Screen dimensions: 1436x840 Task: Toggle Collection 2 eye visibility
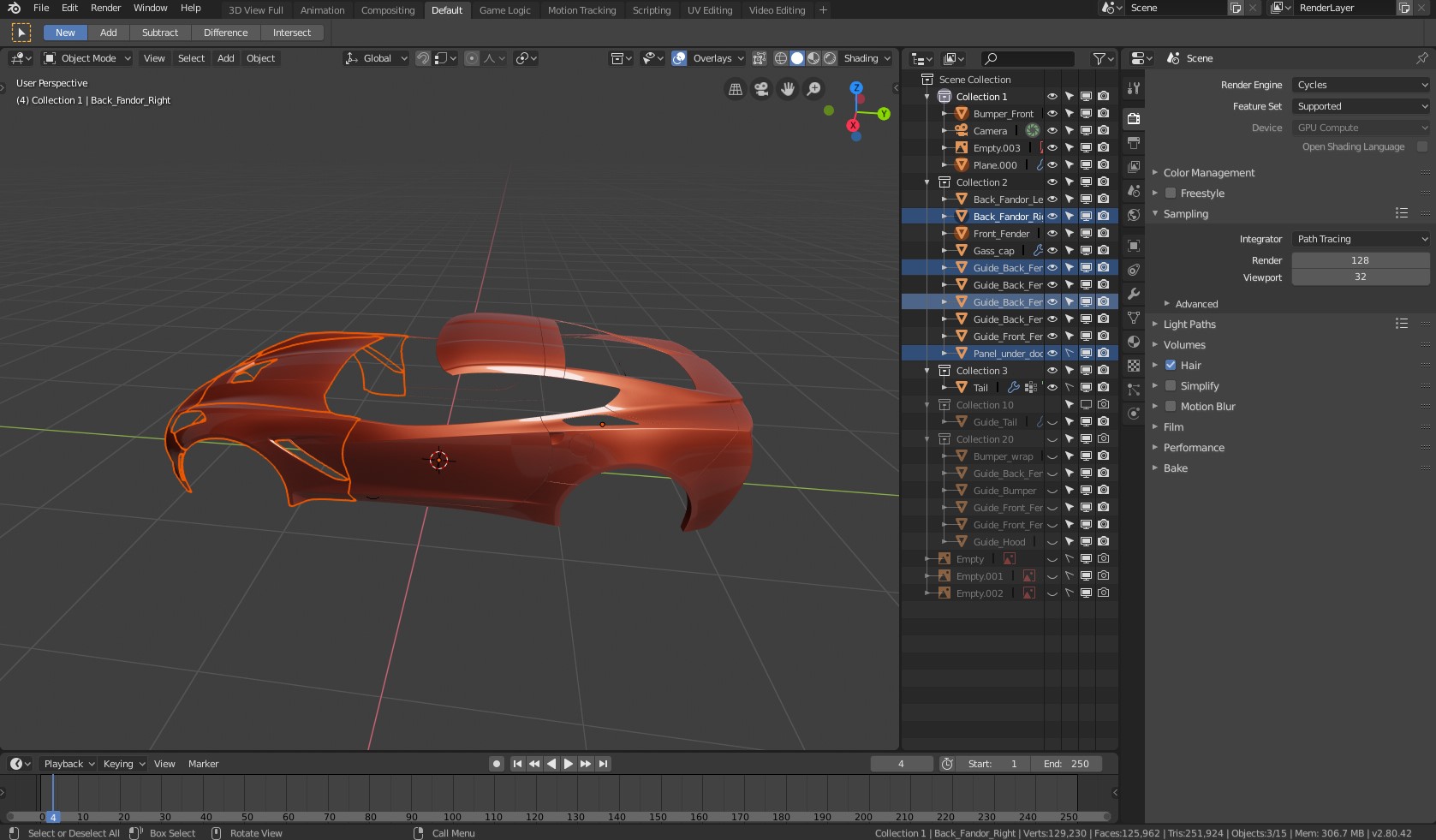click(1052, 182)
